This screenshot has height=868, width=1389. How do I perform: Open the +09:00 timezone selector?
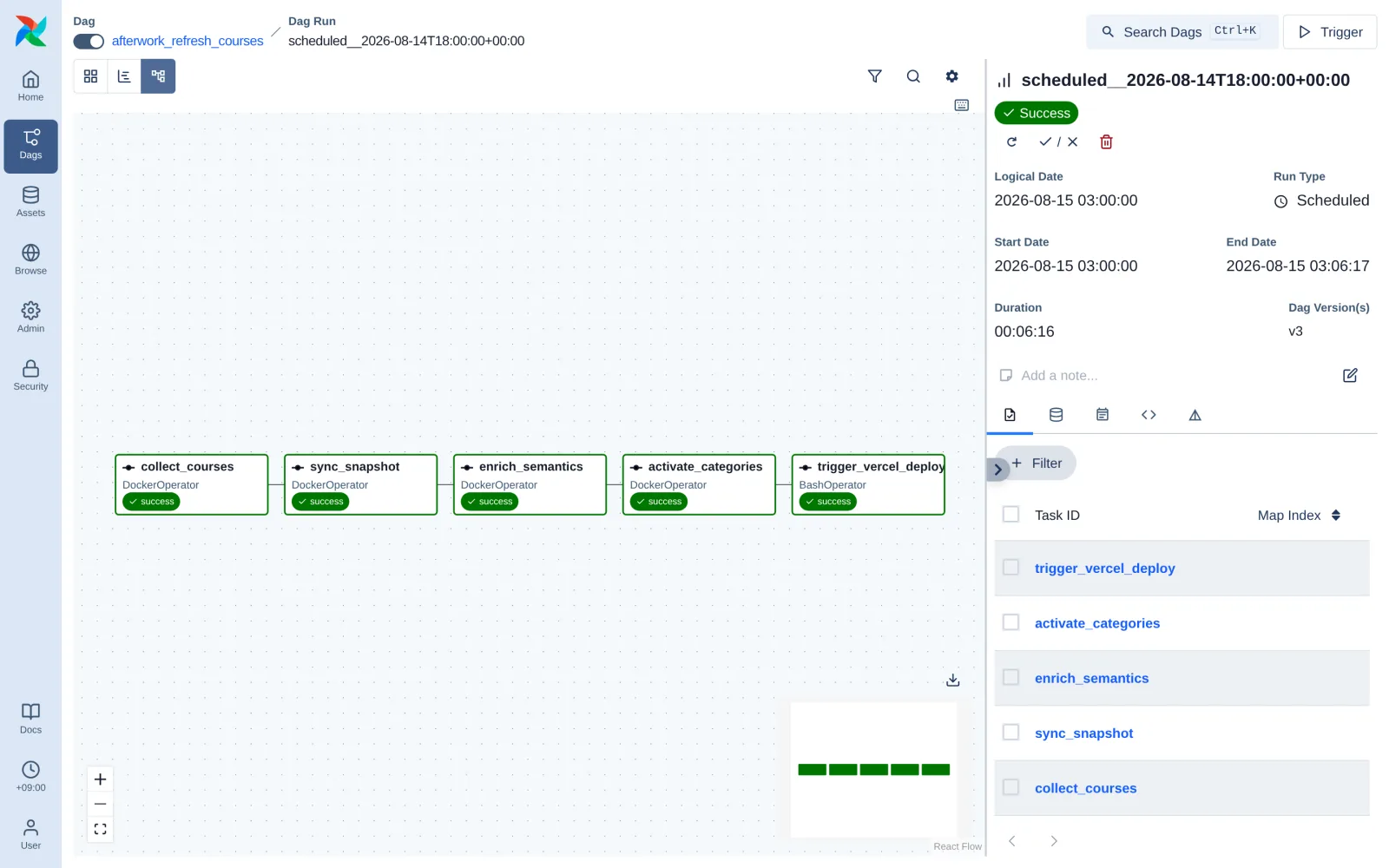click(30, 777)
